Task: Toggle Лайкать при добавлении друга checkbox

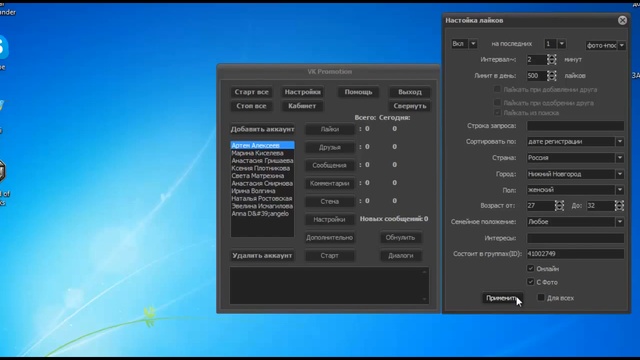Action: [497, 89]
